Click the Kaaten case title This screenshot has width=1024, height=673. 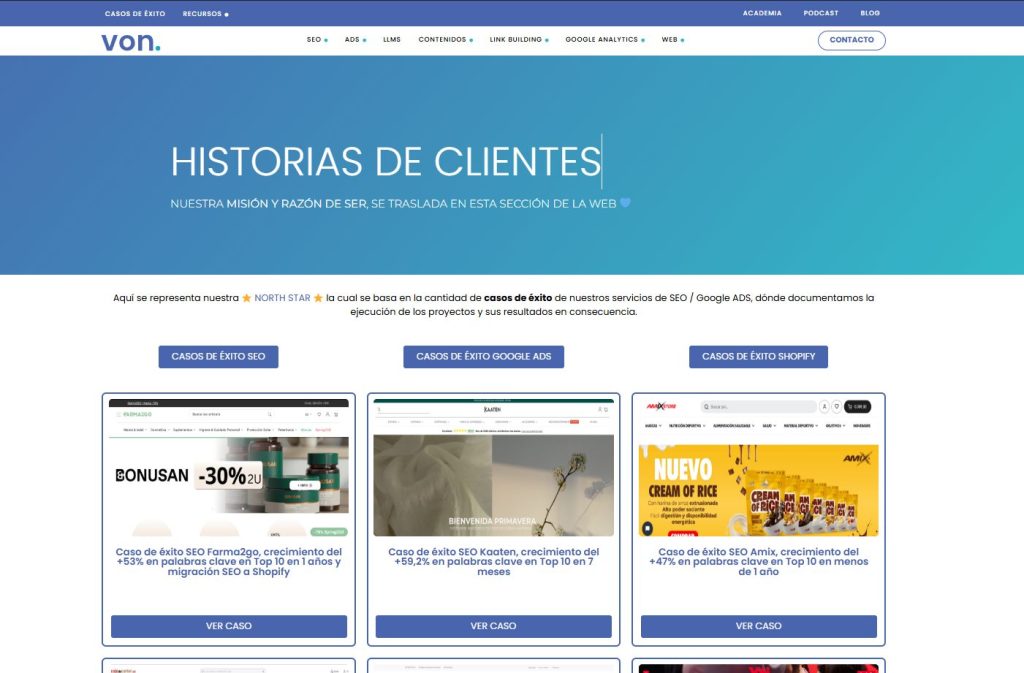coord(493,562)
